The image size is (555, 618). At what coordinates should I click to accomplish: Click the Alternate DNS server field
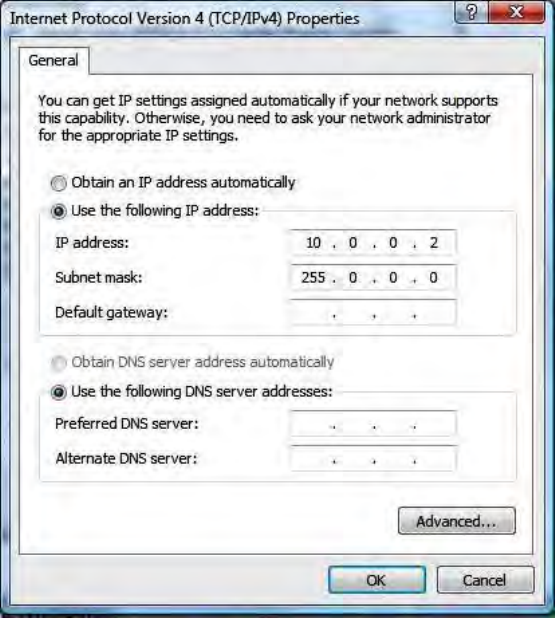(x=373, y=458)
